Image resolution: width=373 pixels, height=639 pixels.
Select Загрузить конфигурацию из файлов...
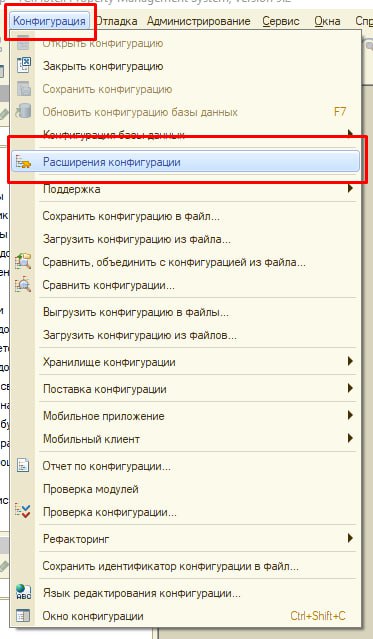pyautogui.click(x=140, y=335)
